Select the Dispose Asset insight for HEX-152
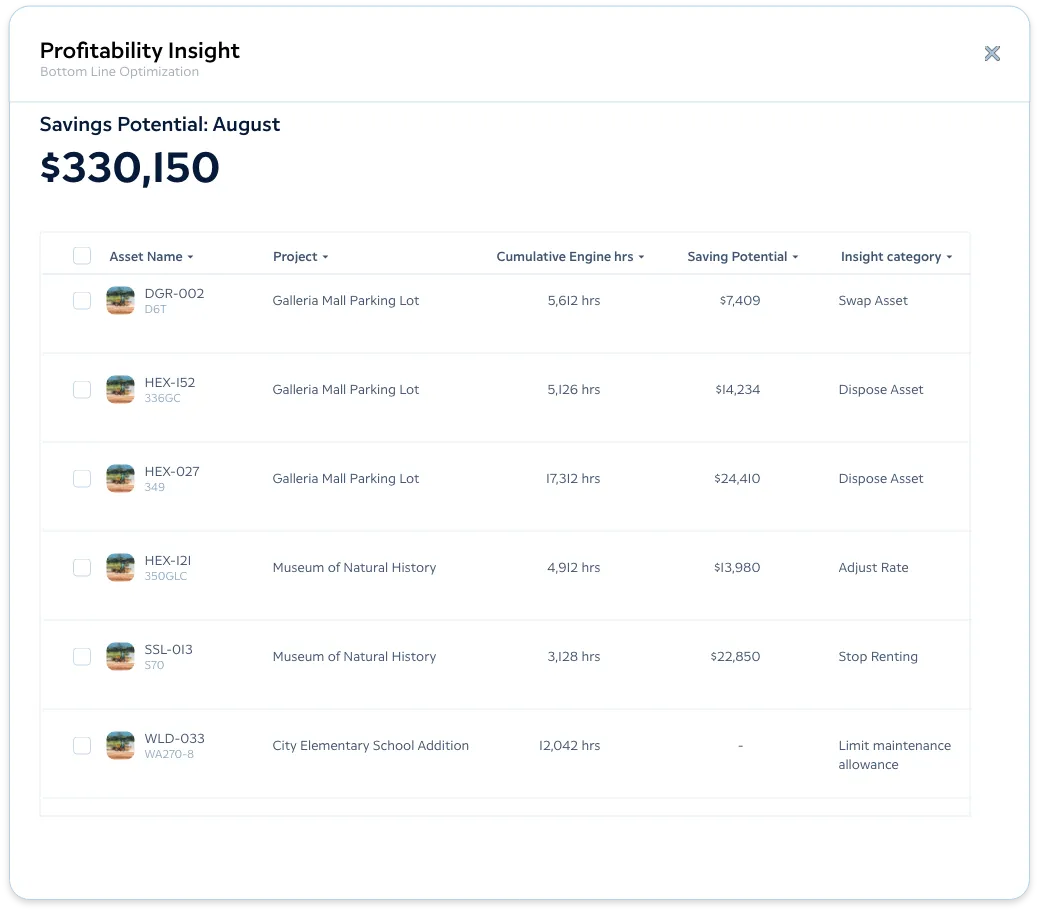 pyautogui.click(x=881, y=389)
